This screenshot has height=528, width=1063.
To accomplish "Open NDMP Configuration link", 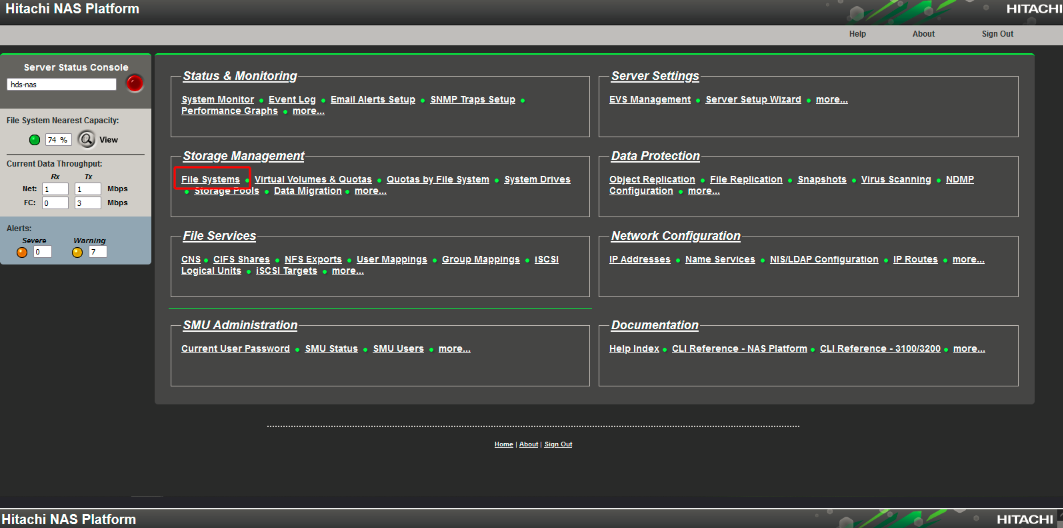I will point(960,180).
